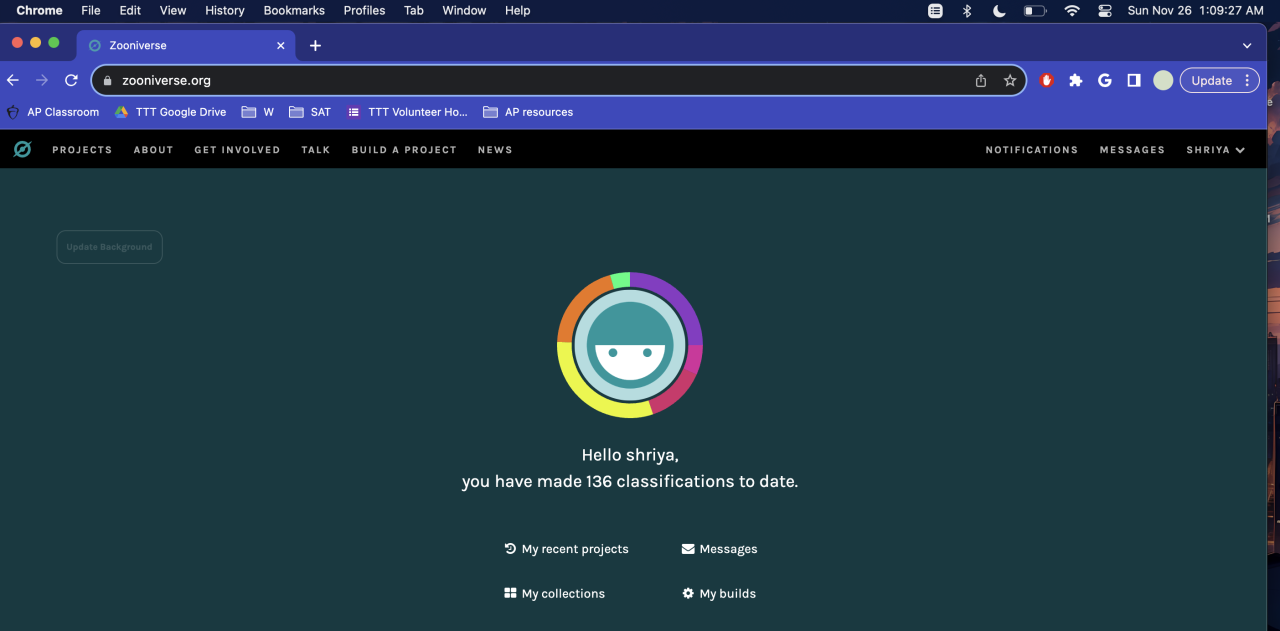This screenshot has width=1280, height=631.
Task: Click the date and time in menu bar
Action: click(x=1195, y=10)
